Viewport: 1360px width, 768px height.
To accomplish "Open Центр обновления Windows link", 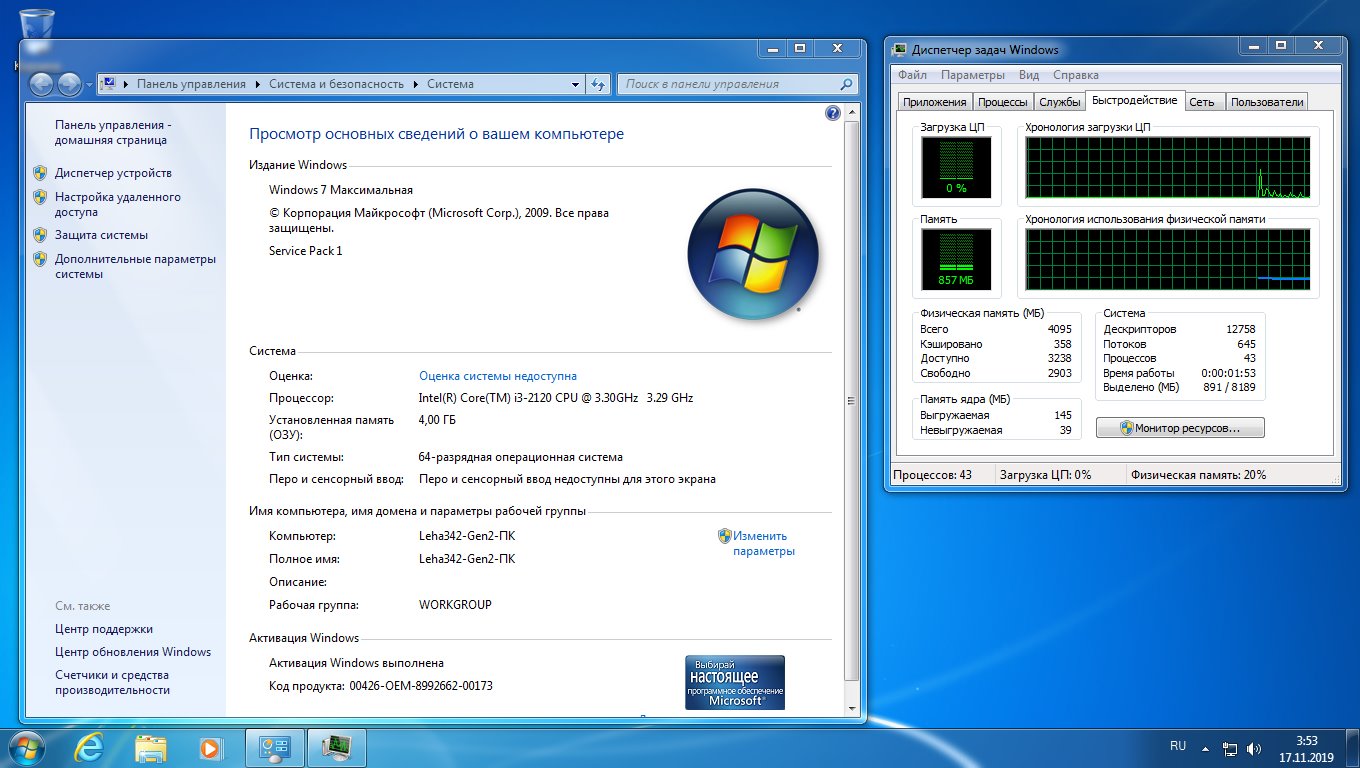I will click(133, 652).
